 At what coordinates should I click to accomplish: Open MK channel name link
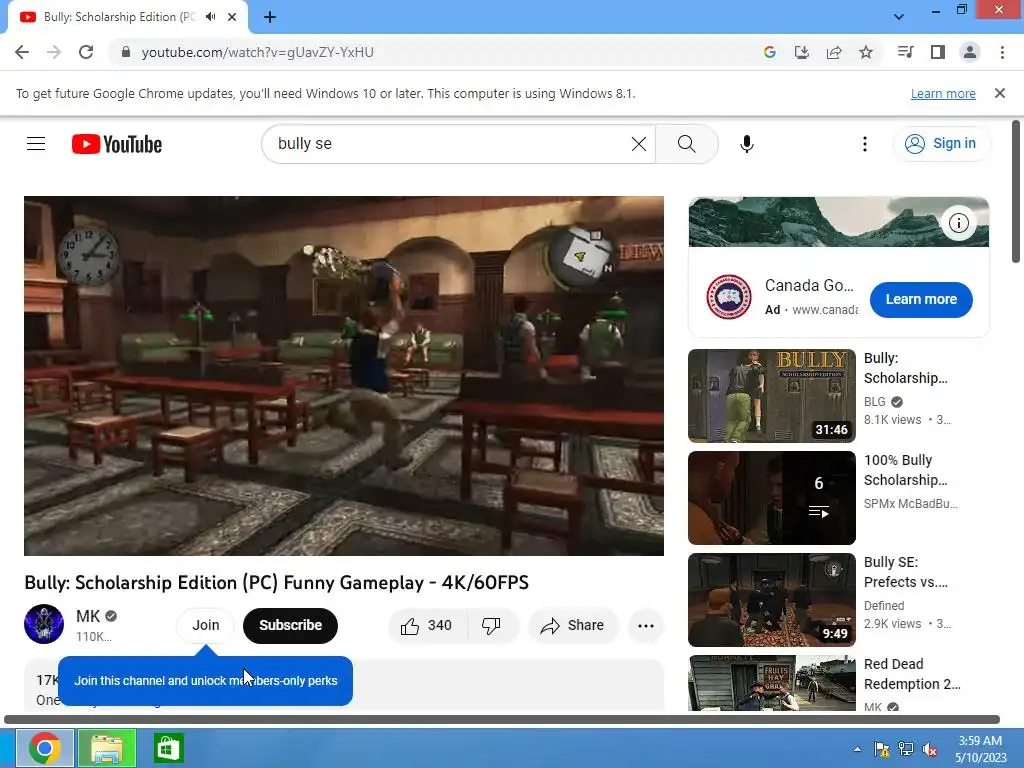(x=88, y=616)
